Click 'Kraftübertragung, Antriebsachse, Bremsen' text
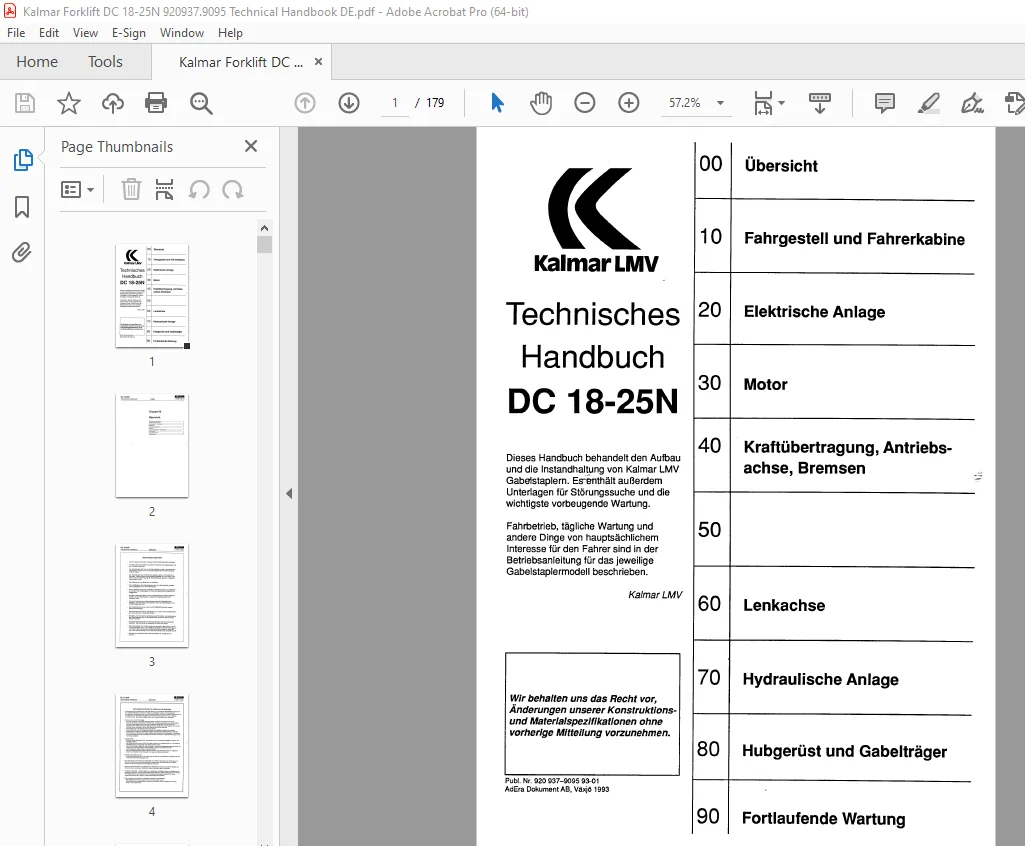1025x846 pixels. [847, 458]
